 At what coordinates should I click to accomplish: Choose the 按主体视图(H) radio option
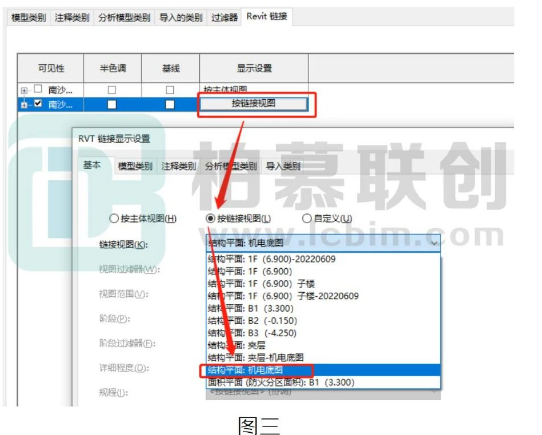143,219
